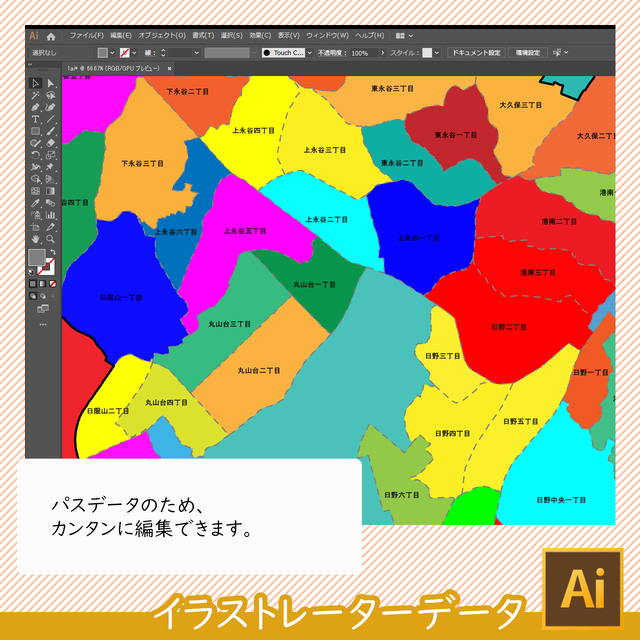Select the Paintbrush tool
The width and height of the screenshot is (640, 640).
pos(51,131)
